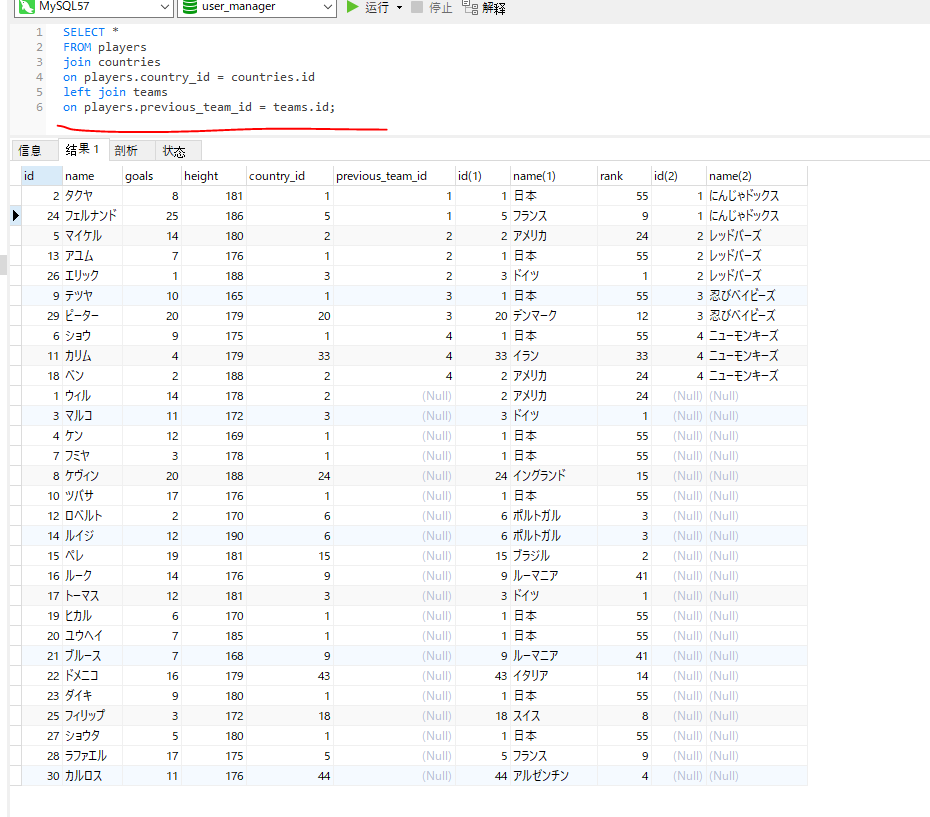The height and width of the screenshot is (817, 930).
Task: Click the name column header
Action: [92, 176]
